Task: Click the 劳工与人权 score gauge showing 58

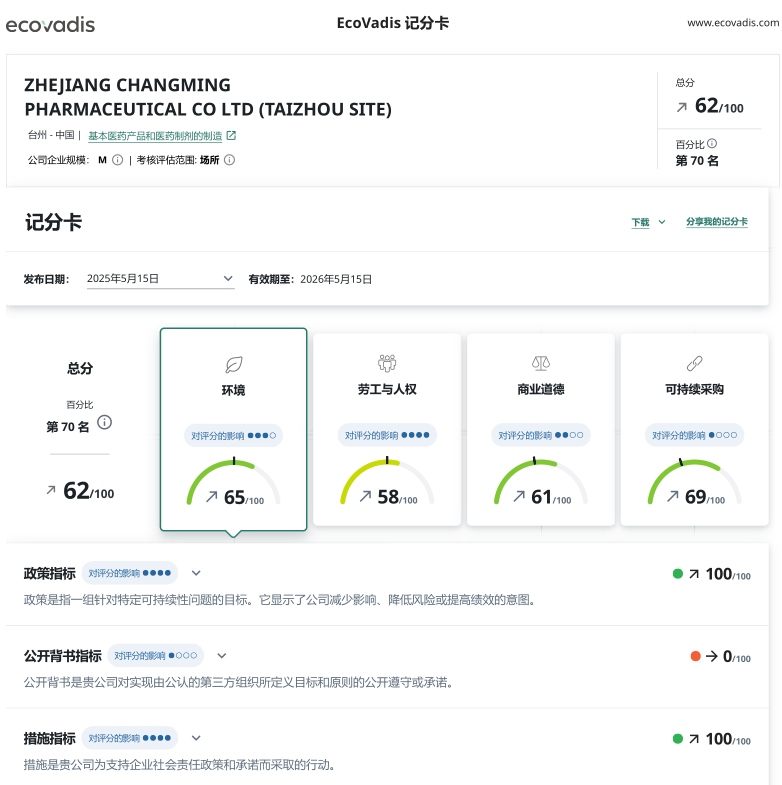Action: coord(387,481)
